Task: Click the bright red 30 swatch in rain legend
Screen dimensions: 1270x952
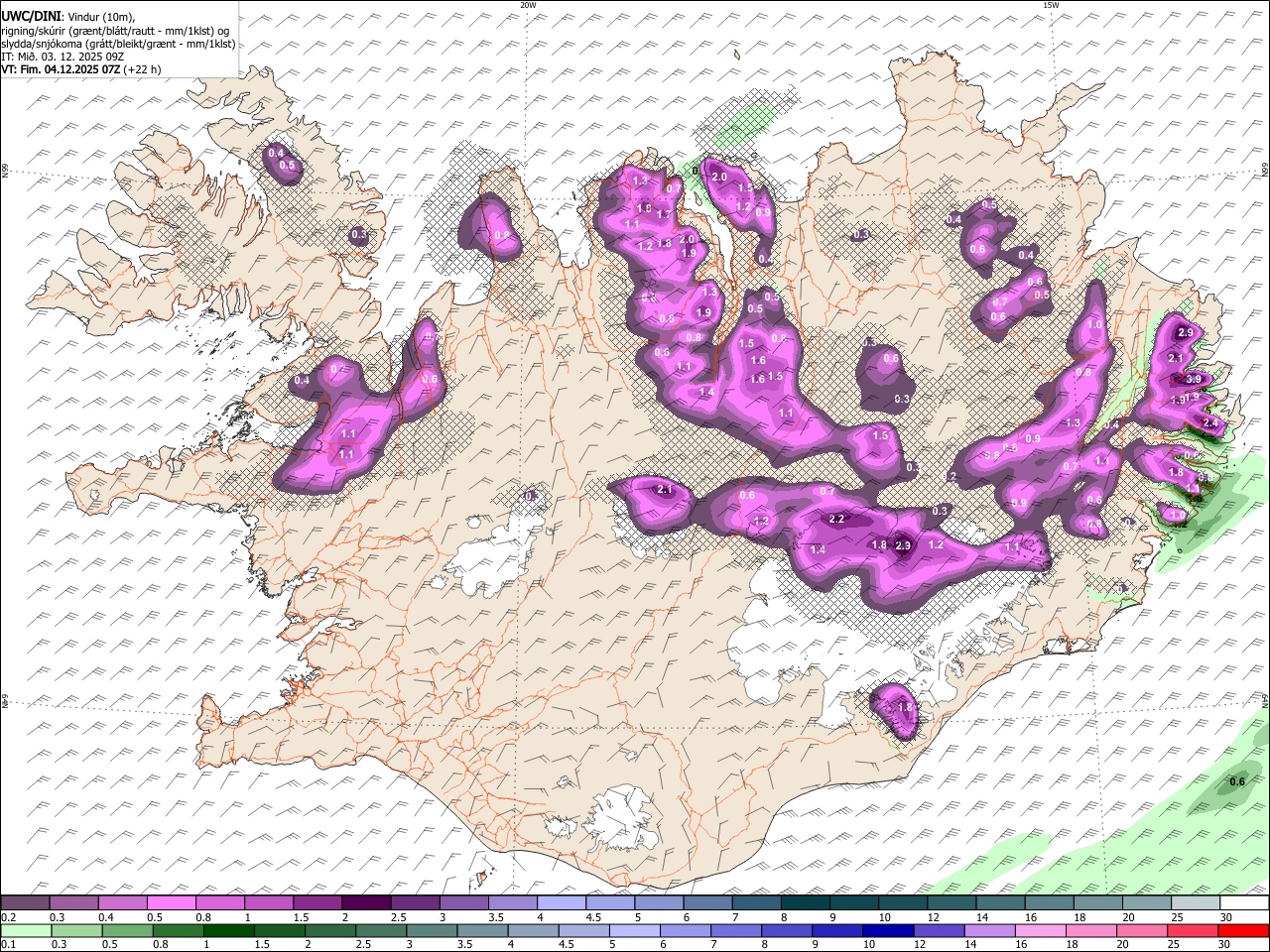Action: 1243,931
